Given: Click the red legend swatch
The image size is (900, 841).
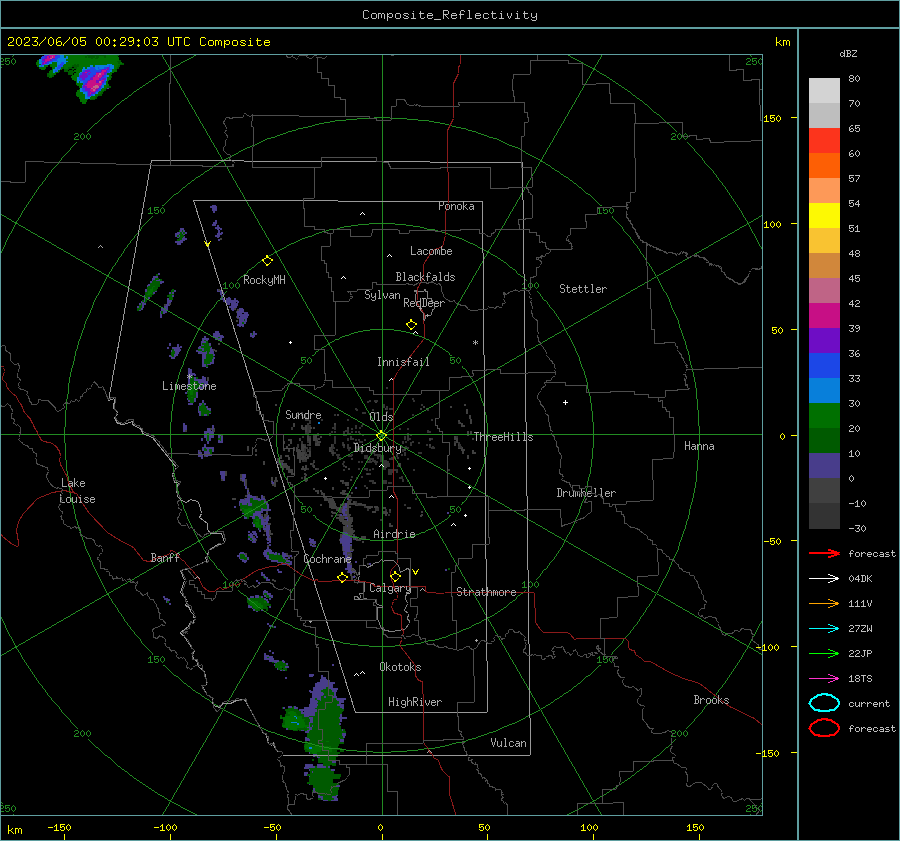Looking at the screenshot, I should tap(824, 141).
